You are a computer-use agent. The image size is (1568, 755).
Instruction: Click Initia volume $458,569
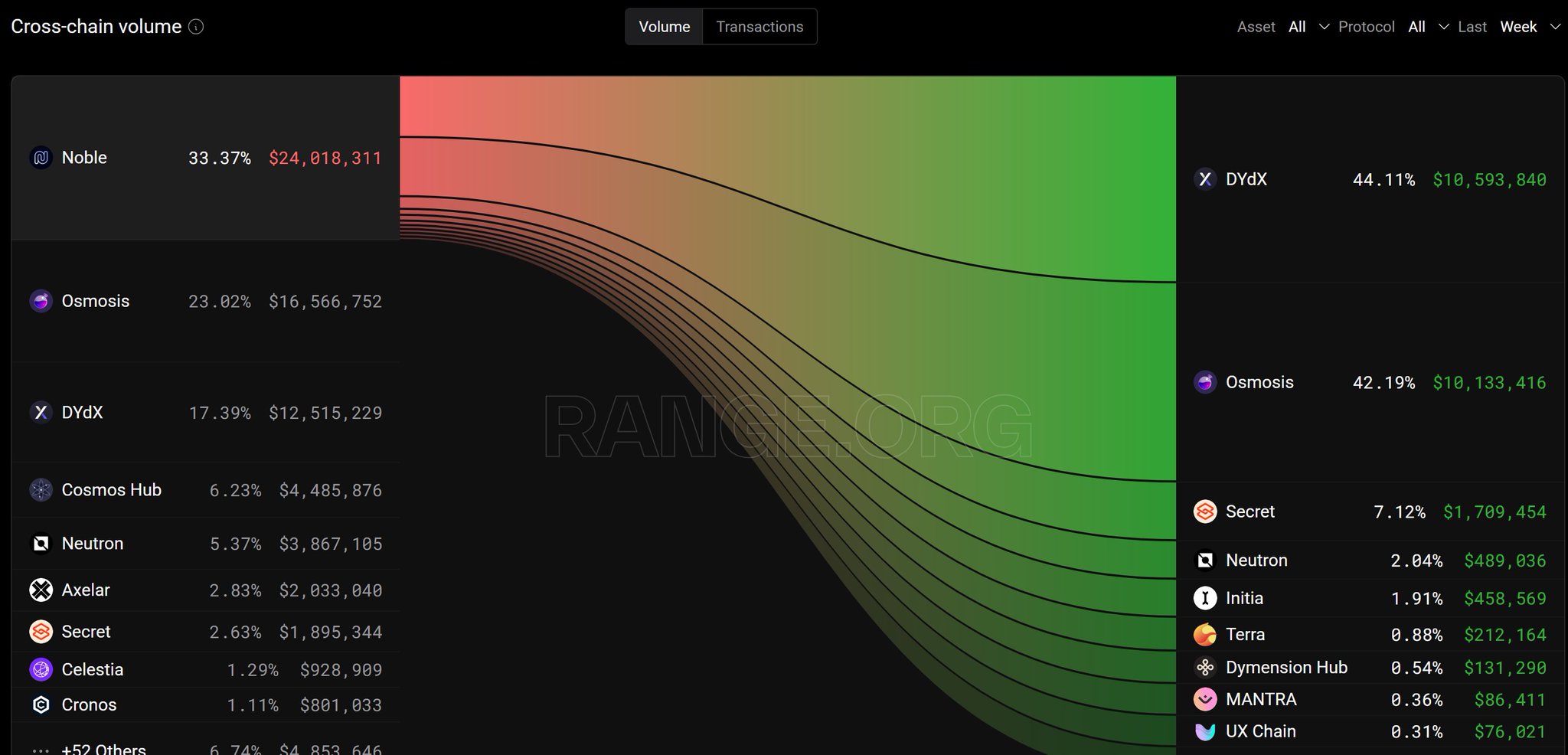coord(1505,599)
